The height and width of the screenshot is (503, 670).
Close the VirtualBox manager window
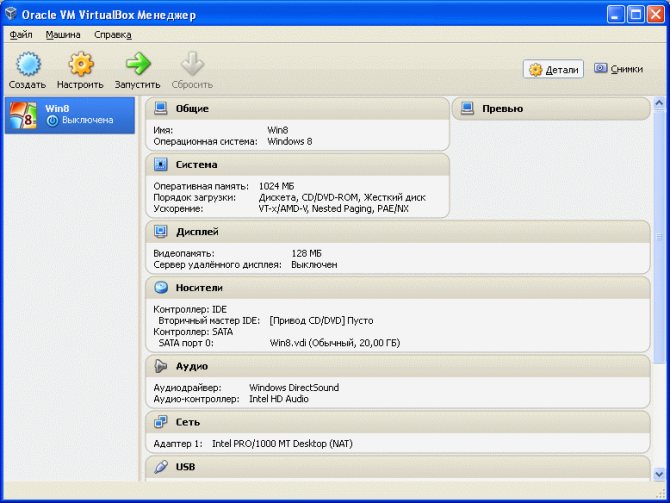click(x=655, y=15)
